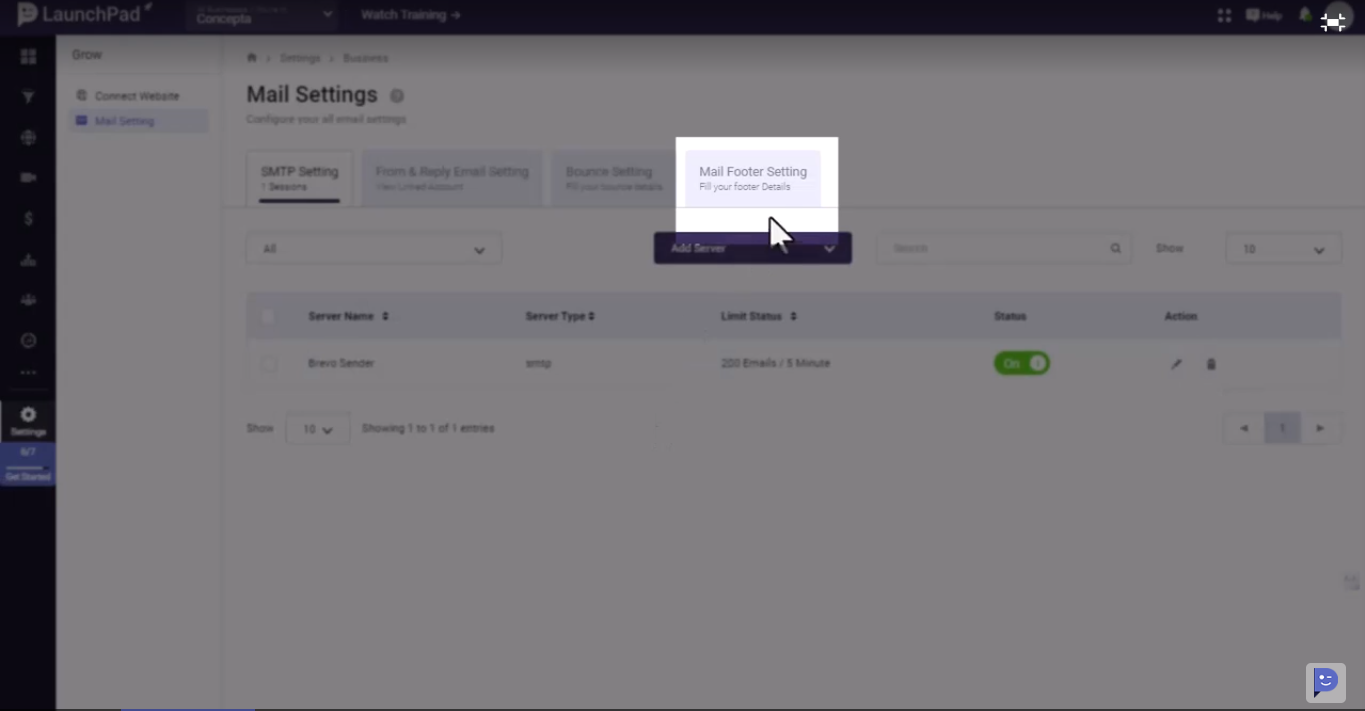Check the select-all header checkbox
1365x711 pixels.
pyautogui.click(x=268, y=316)
